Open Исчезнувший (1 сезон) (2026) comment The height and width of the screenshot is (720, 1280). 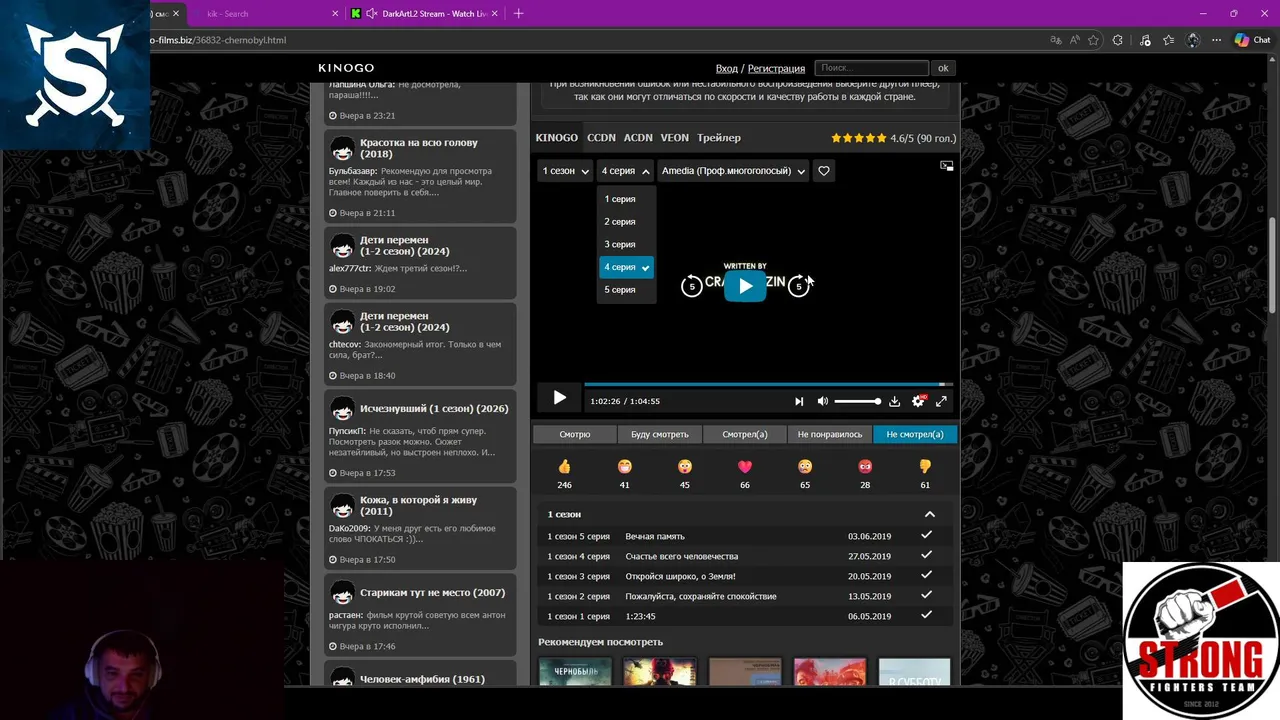point(434,409)
